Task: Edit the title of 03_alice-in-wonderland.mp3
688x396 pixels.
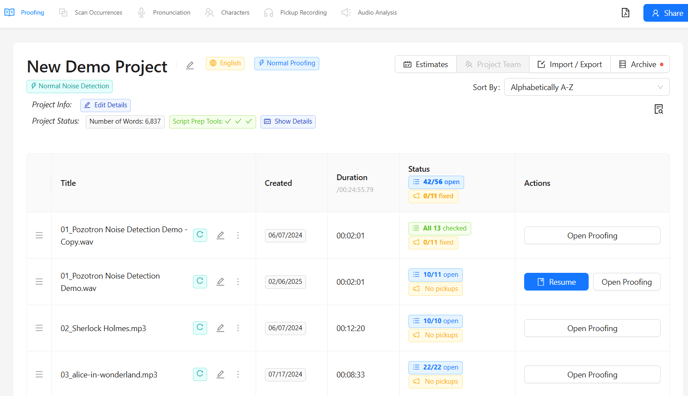Action: pyautogui.click(x=220, y=375)
